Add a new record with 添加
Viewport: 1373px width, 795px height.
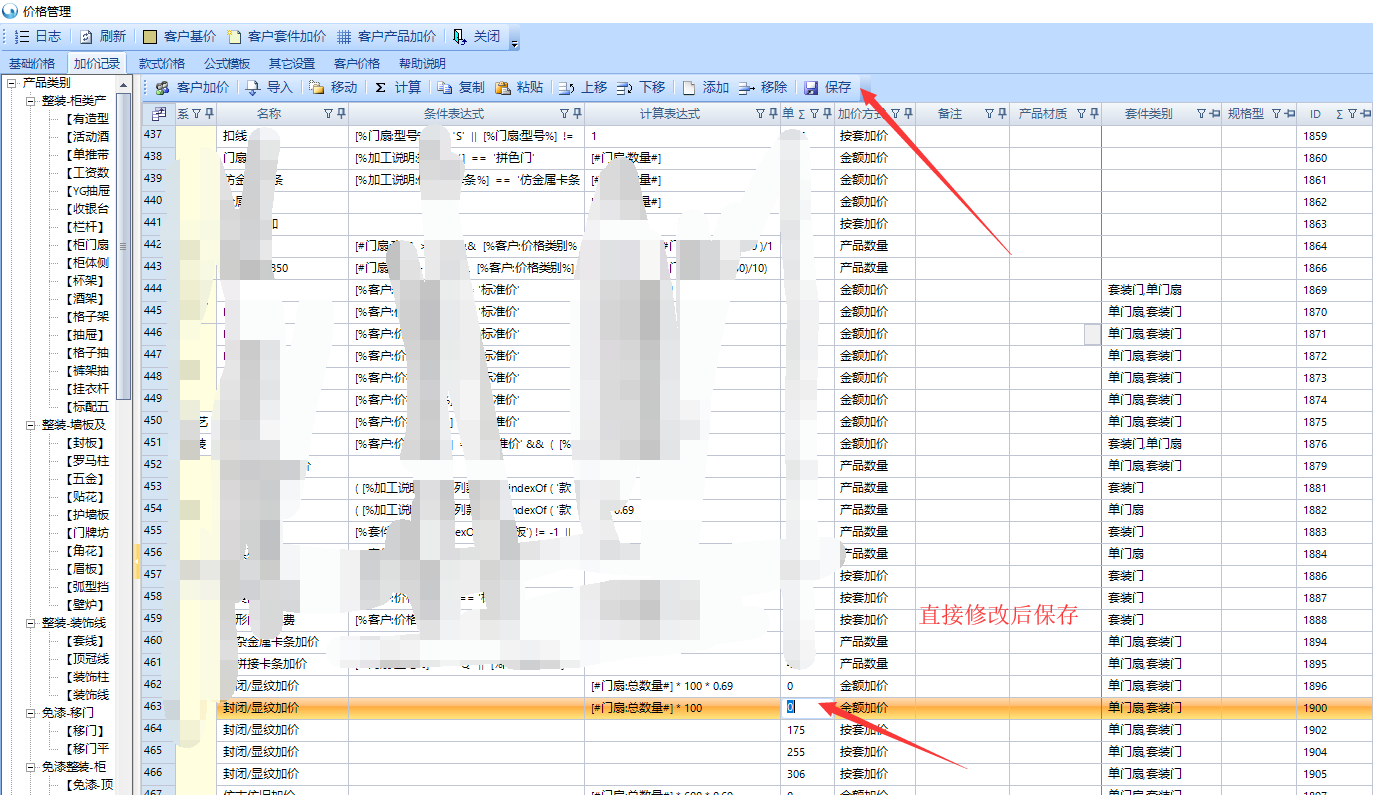[x=689, y=88]
